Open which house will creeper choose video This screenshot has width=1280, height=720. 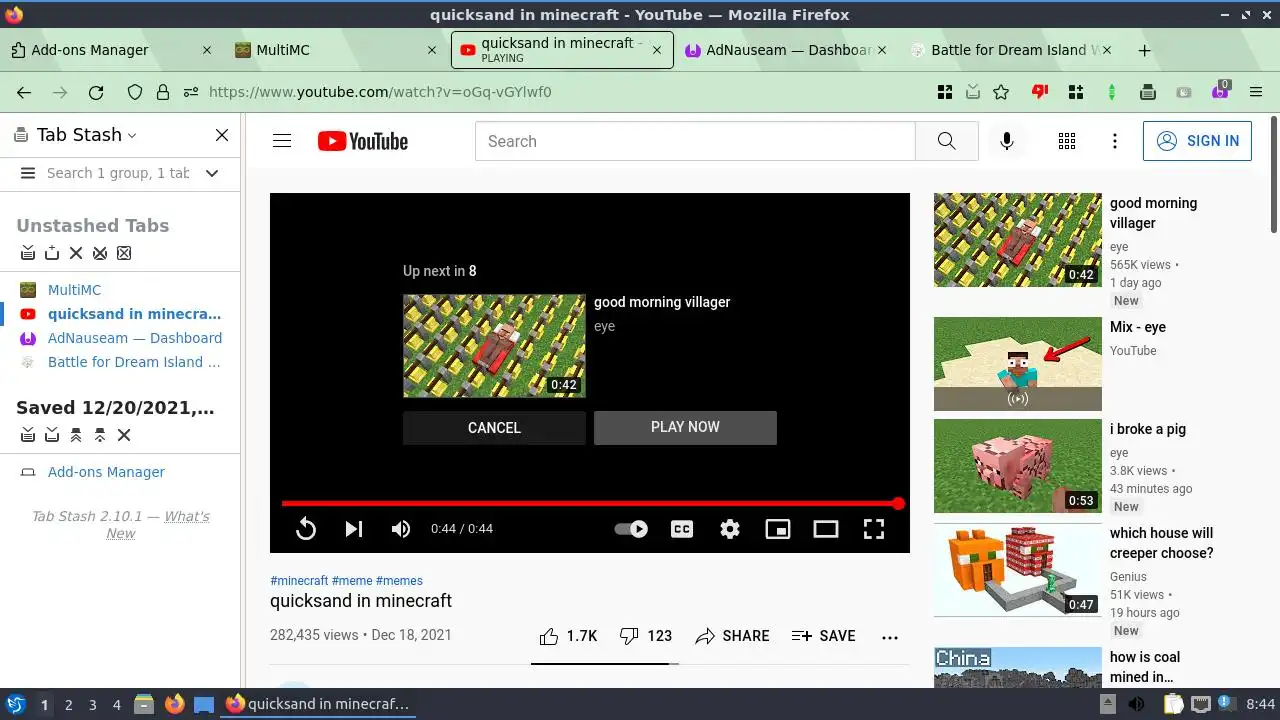point(1017,570)
